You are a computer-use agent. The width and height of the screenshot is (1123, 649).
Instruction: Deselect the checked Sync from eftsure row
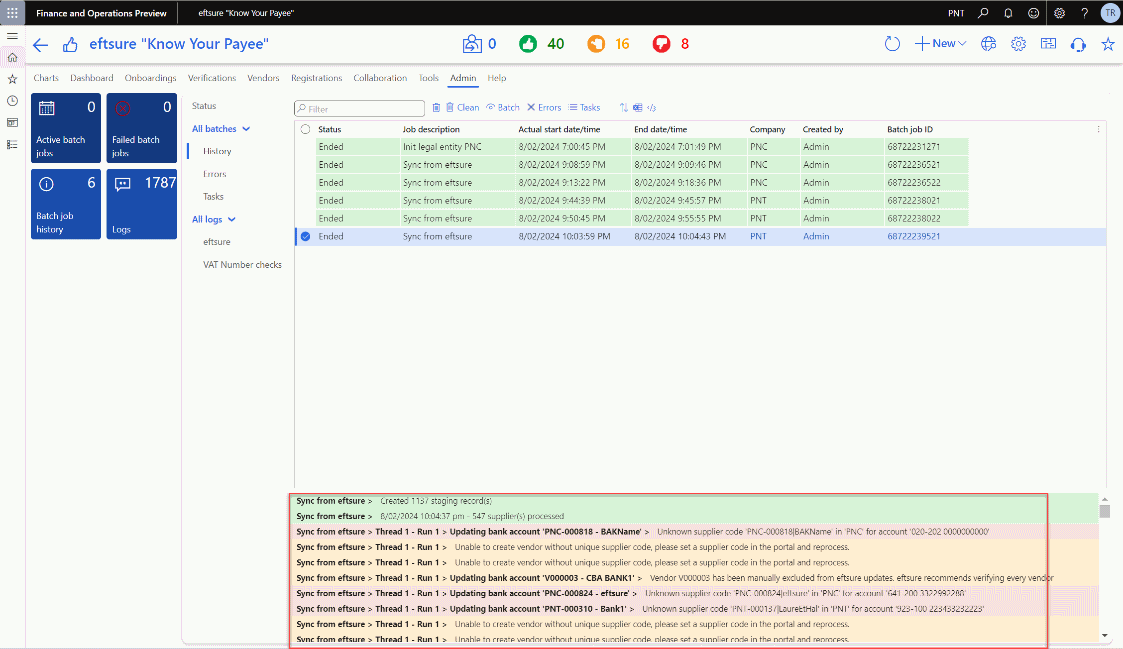click(x=305, y=236)
